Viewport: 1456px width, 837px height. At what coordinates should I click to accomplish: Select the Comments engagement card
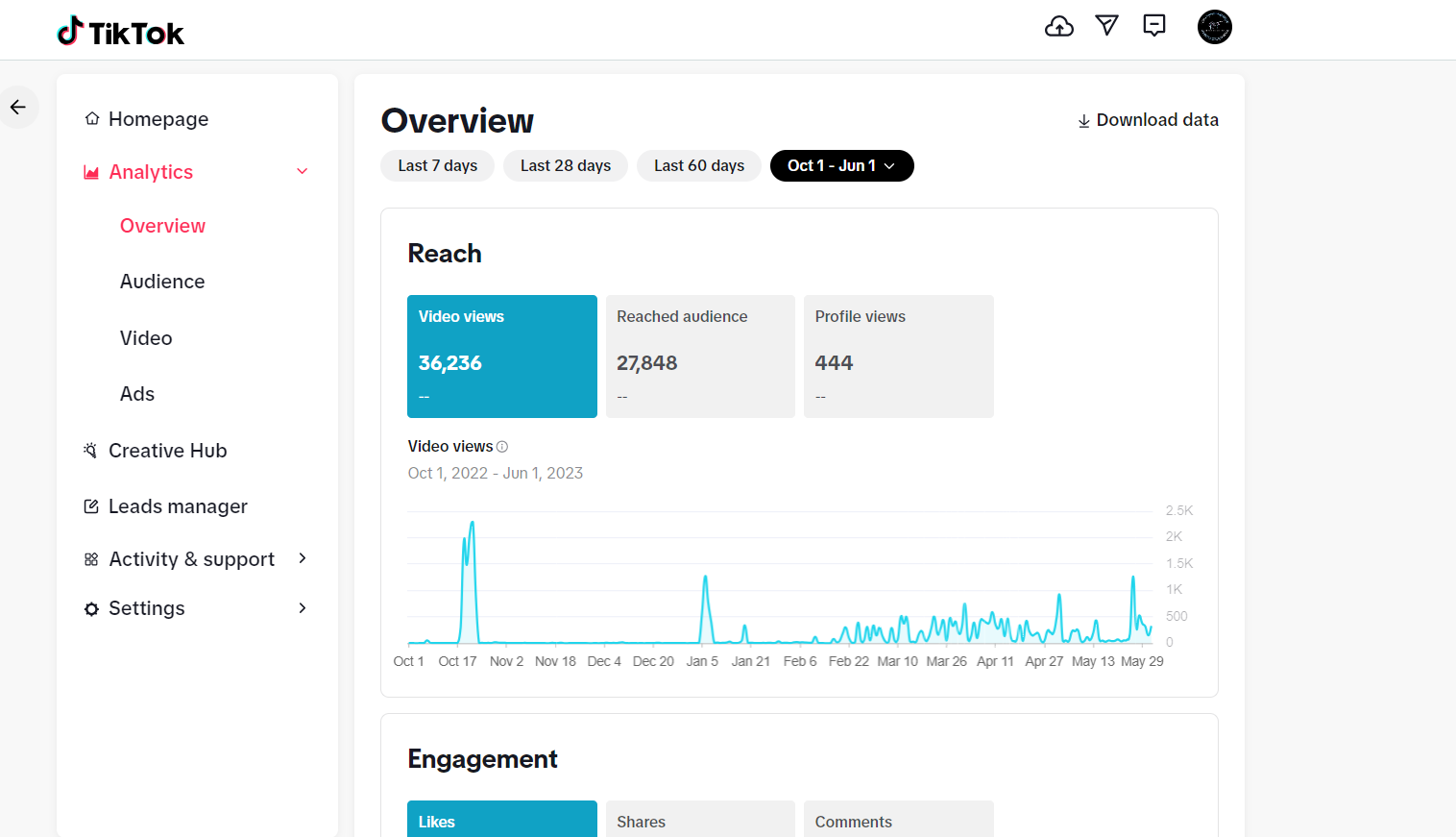(x=899, y=819)
